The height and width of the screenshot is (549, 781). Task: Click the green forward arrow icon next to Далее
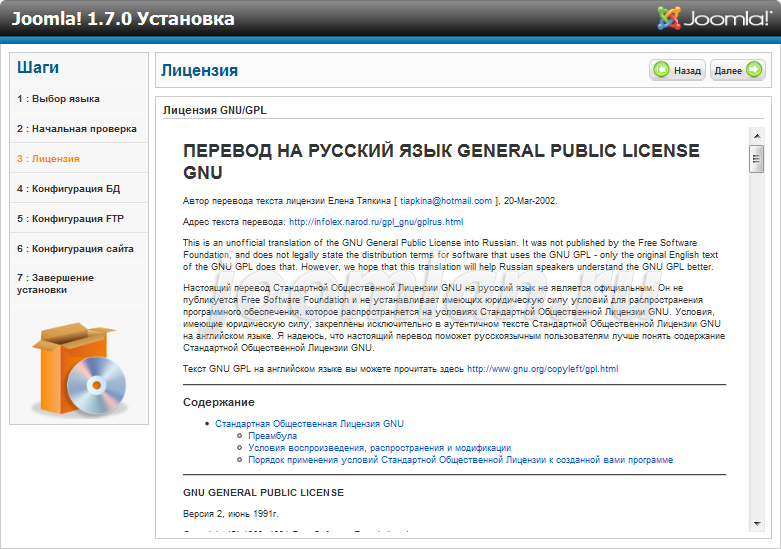click(x=754, y=70)
